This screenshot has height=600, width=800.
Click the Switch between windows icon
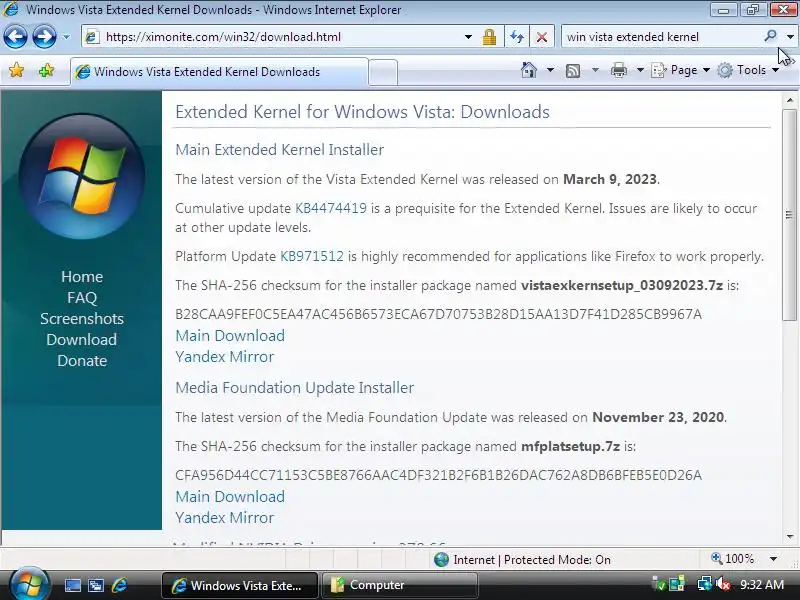tap(96, 585)
